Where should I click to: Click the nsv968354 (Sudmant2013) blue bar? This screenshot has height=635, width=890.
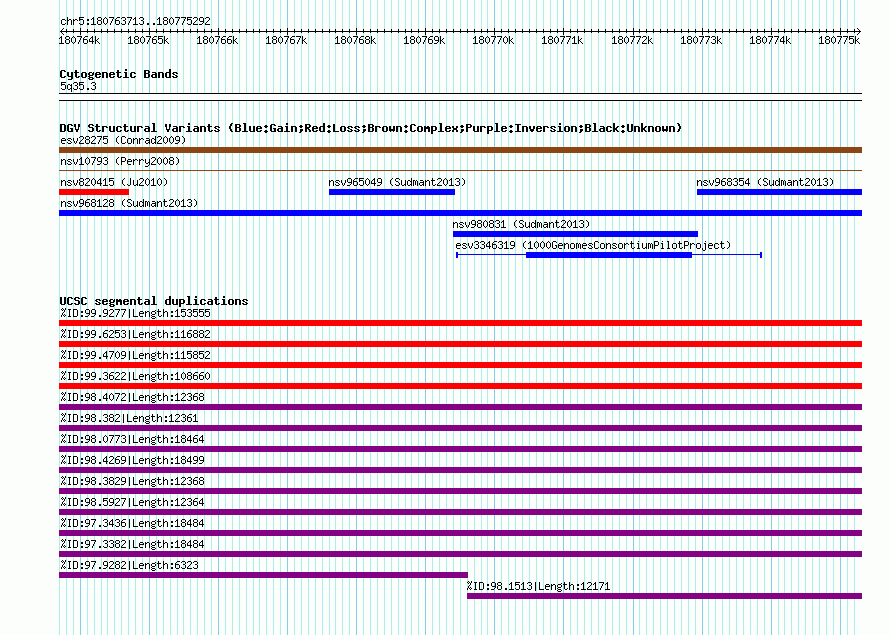tap(779, 192)
